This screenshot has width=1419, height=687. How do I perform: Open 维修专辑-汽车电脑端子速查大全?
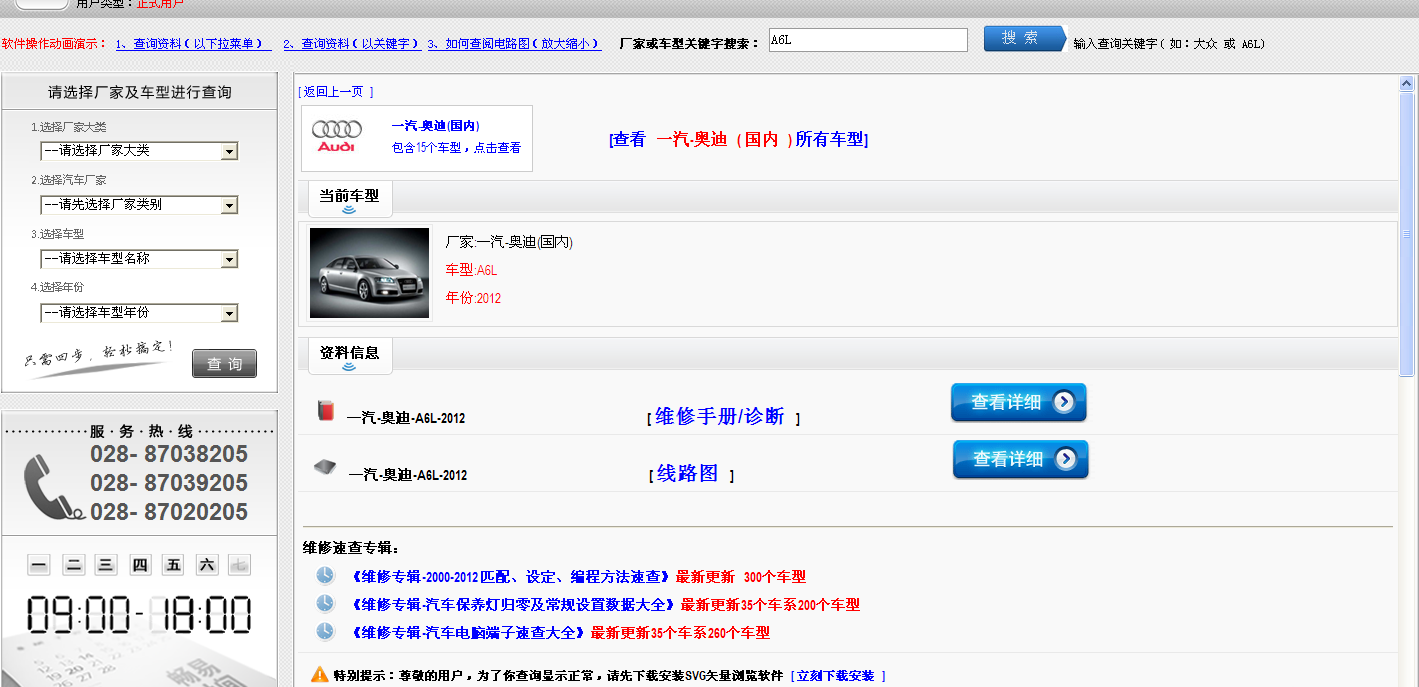coord(468,633)
